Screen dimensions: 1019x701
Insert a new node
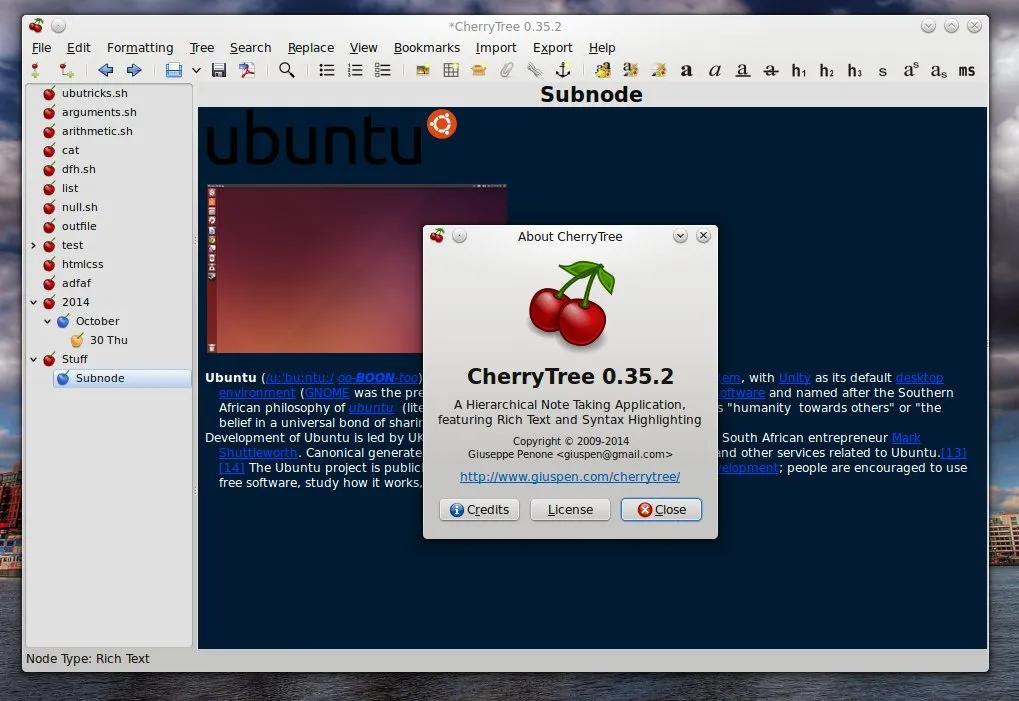coord(40,70)
